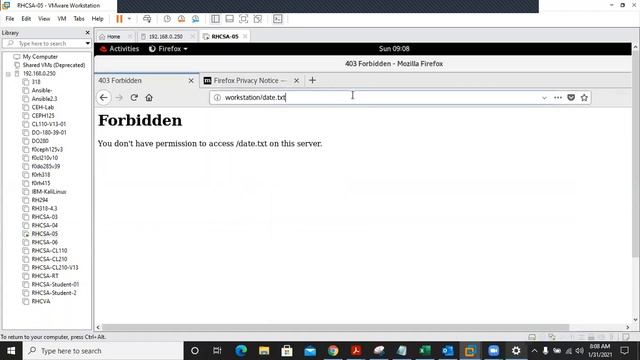640x360 pixels.
Task: Go forward in Firefox
Action: [119, 98]
